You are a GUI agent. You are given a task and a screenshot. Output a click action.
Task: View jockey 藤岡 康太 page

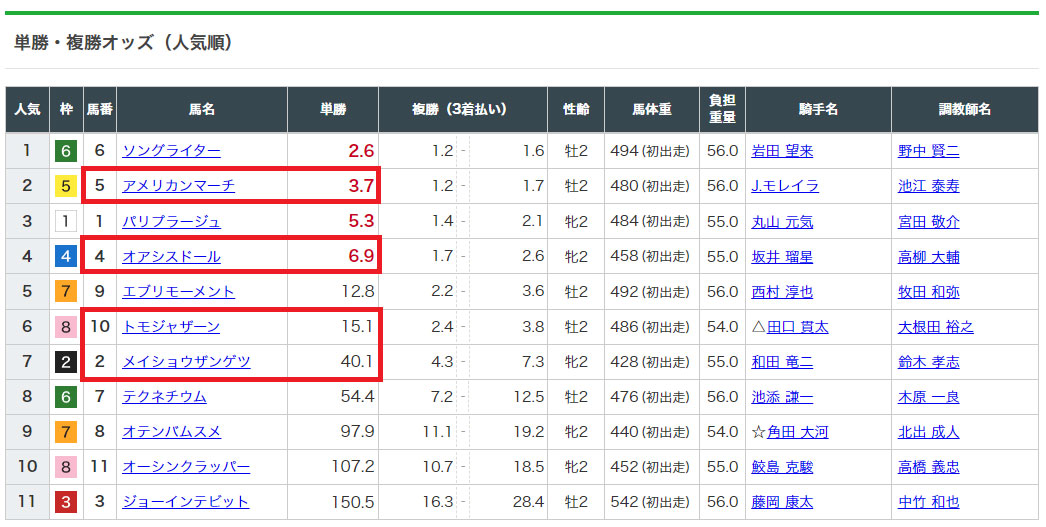point(782,502)
